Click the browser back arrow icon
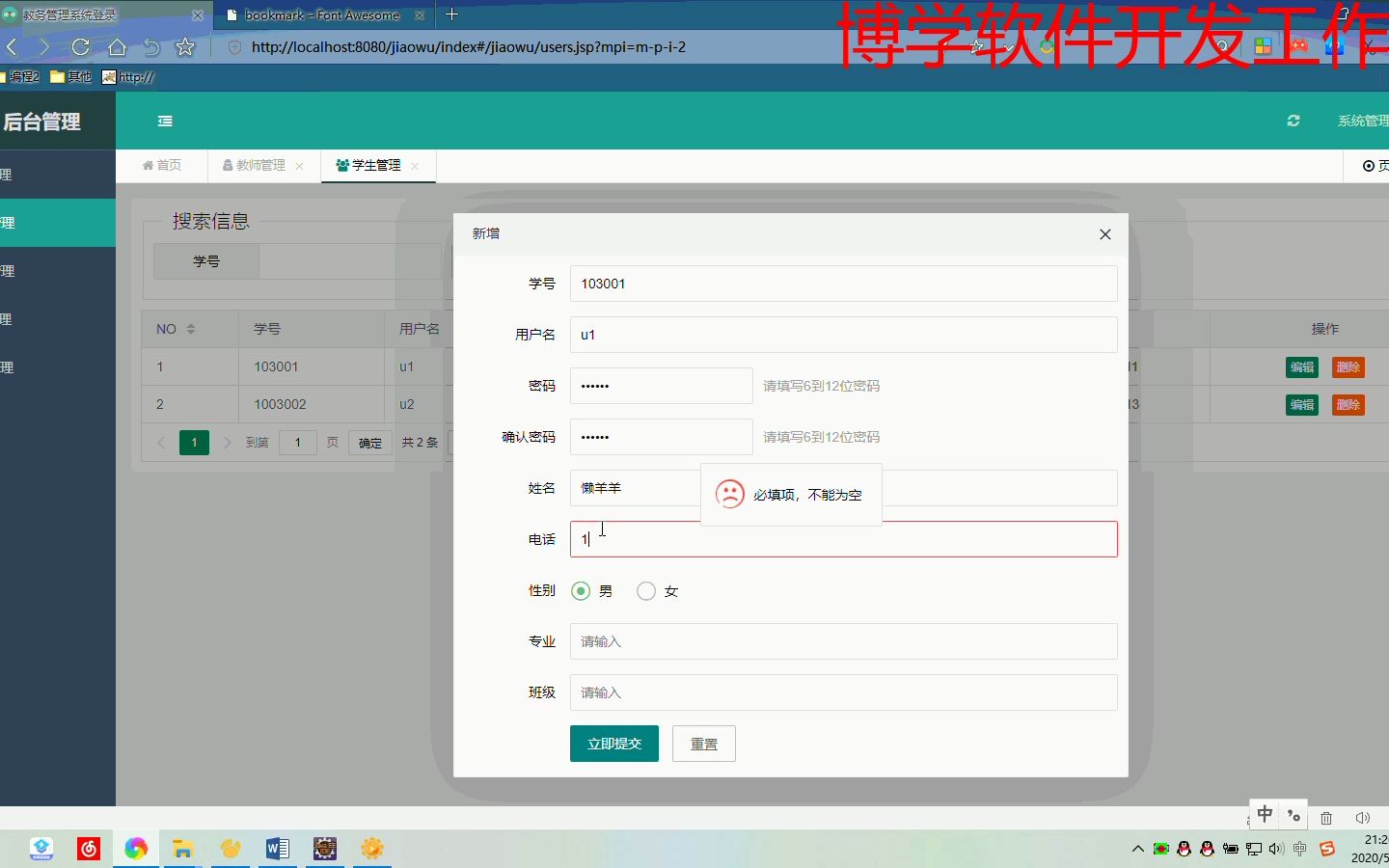 pyautogui.click(x=11, y=46)
